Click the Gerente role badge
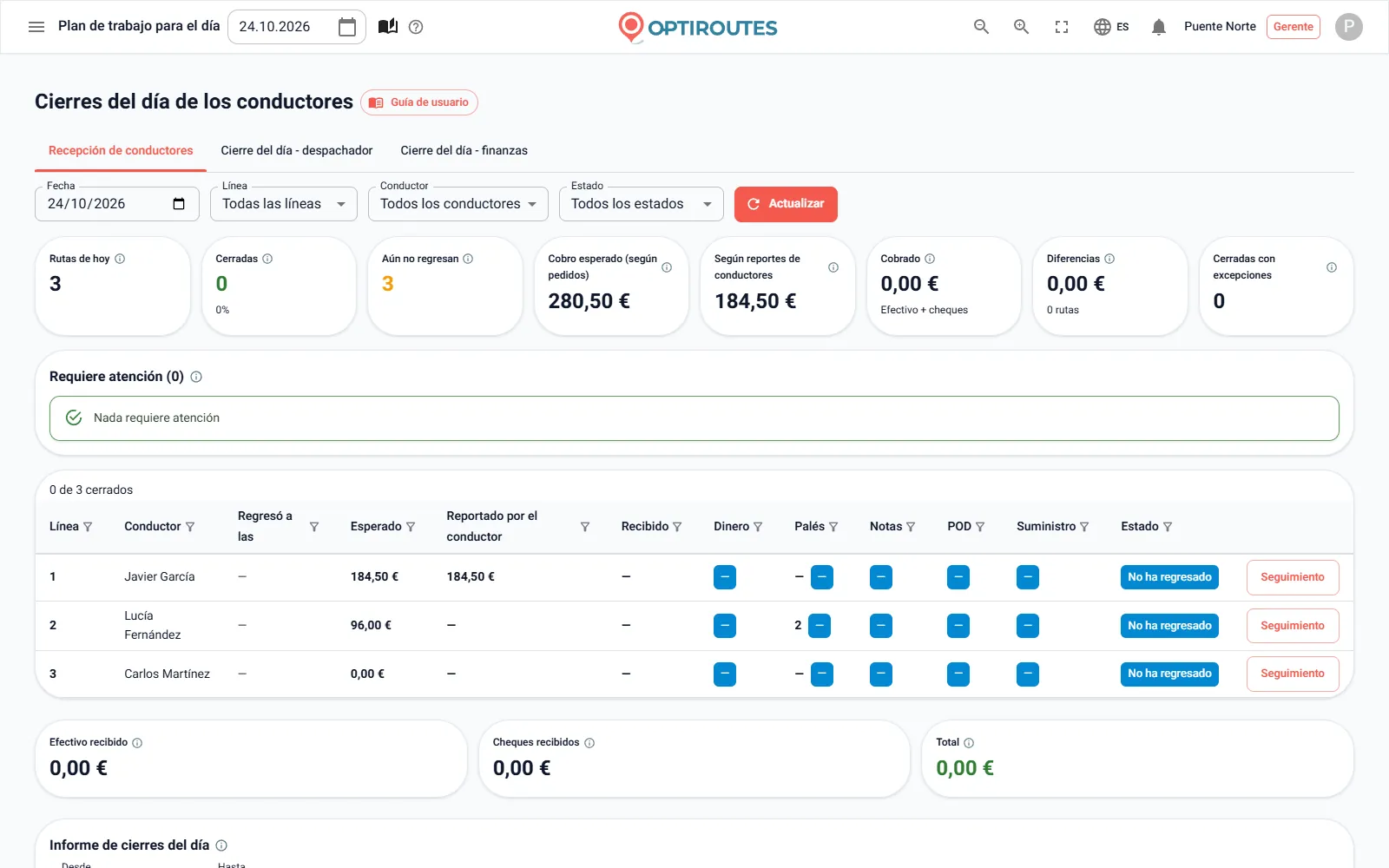The height and width of the screenshot is (868, 1389). coord(1293,27)
